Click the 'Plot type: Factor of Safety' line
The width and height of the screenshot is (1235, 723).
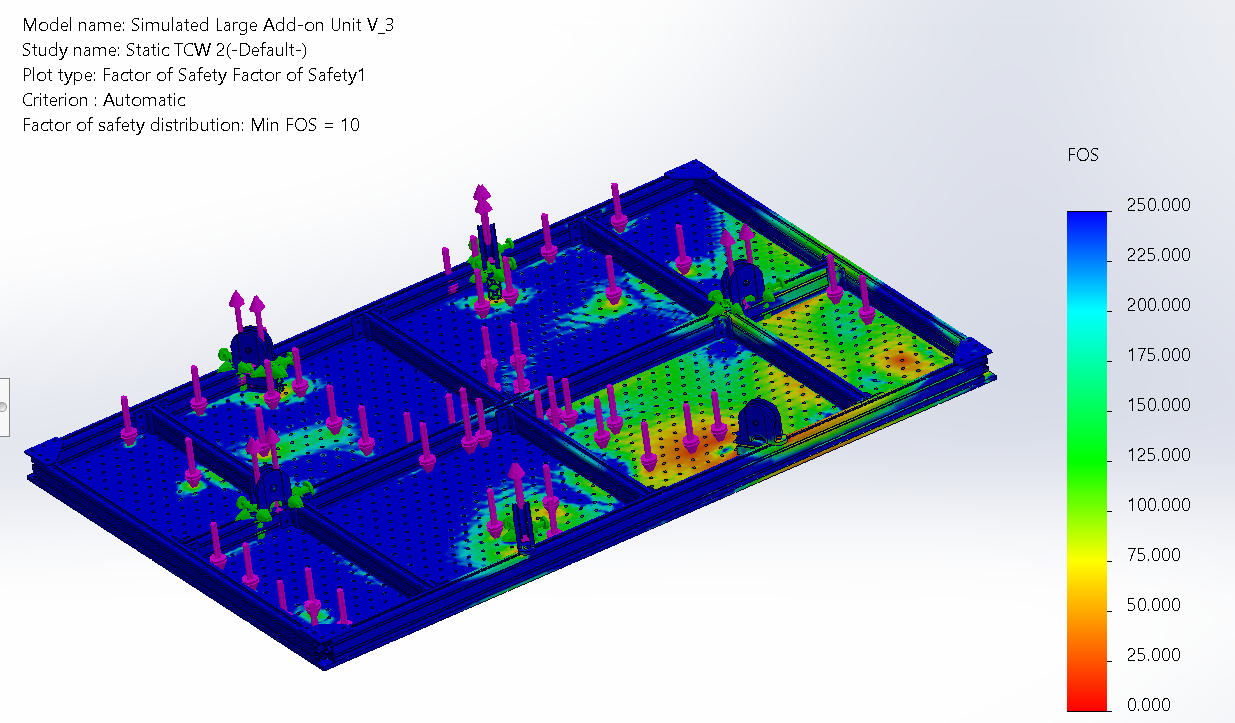tap(194, 75)
